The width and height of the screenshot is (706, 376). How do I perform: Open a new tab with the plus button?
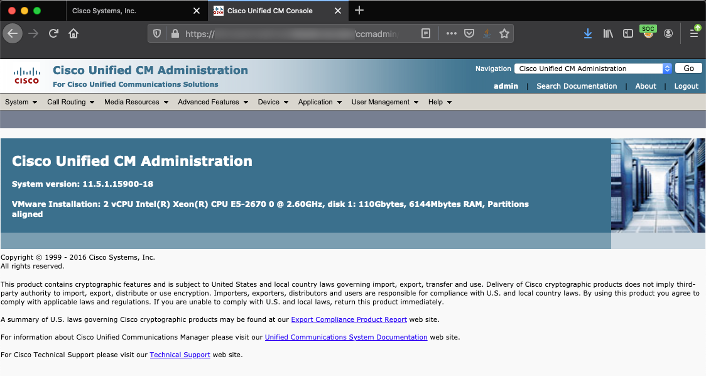click(359, 10)
